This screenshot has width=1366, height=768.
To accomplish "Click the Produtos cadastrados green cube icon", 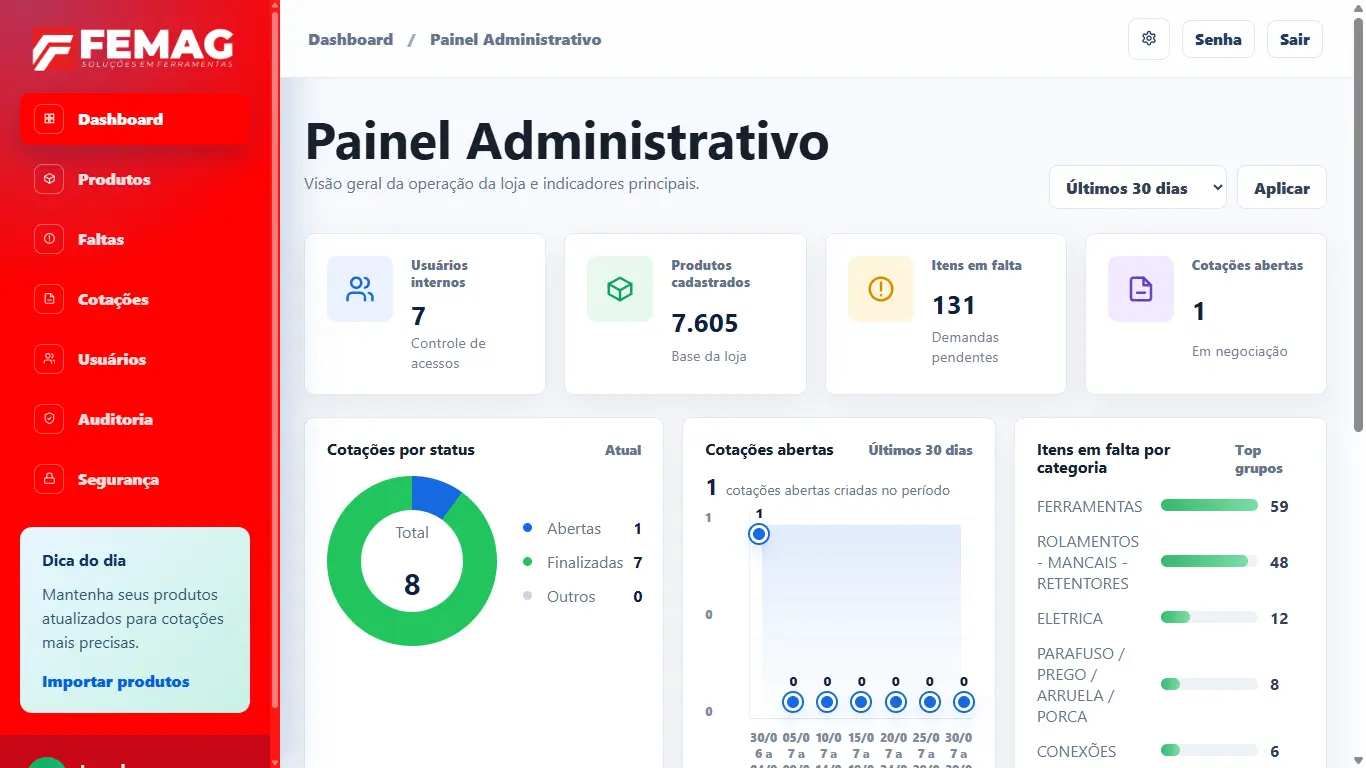I will click(x=620, y=289).
